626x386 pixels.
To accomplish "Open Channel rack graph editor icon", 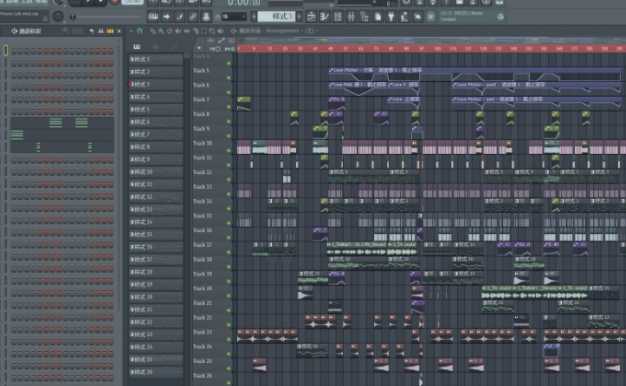I will (101, 31).
